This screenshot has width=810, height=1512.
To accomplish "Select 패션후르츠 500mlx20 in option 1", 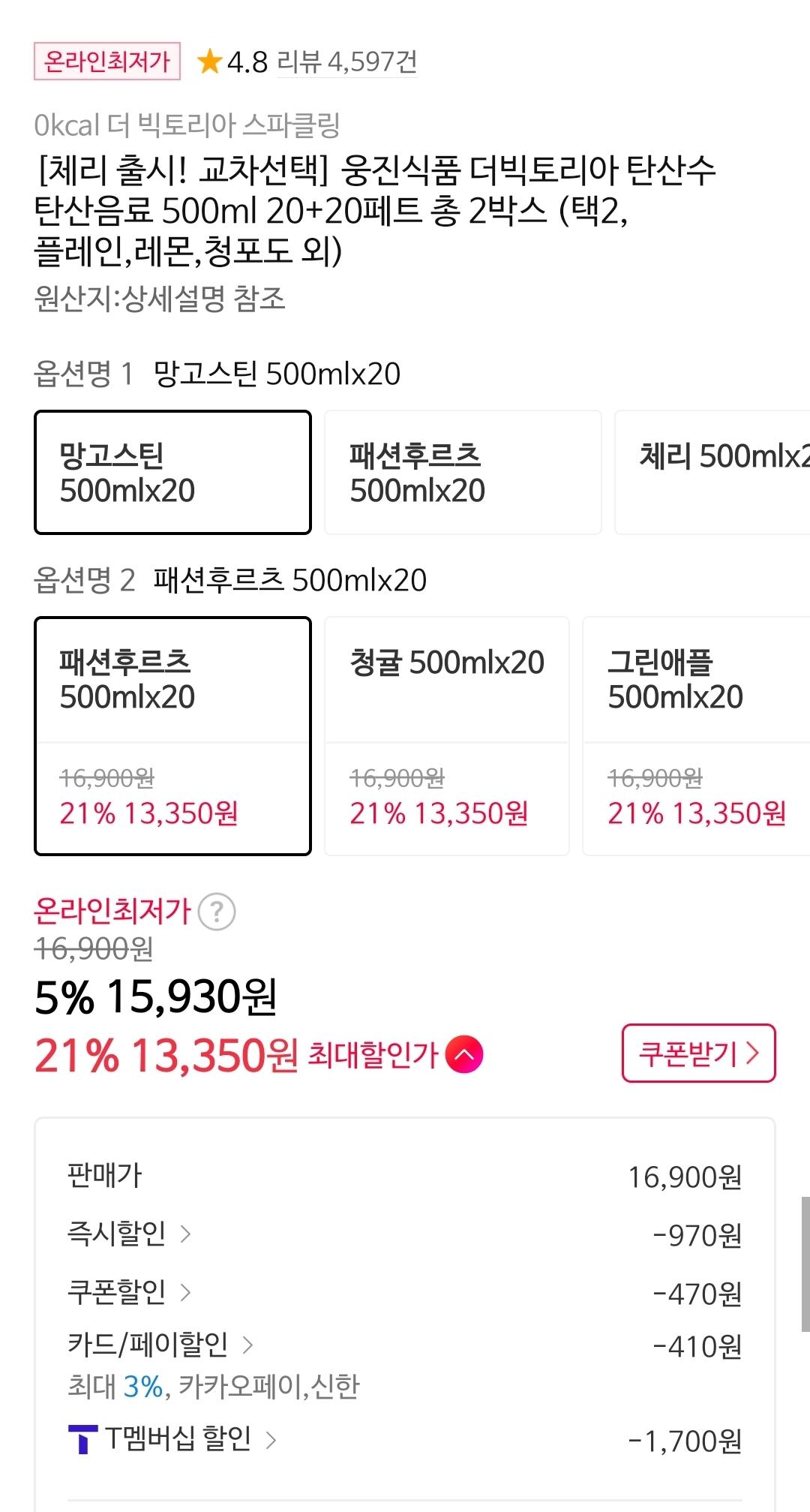I will click(462, 472).
